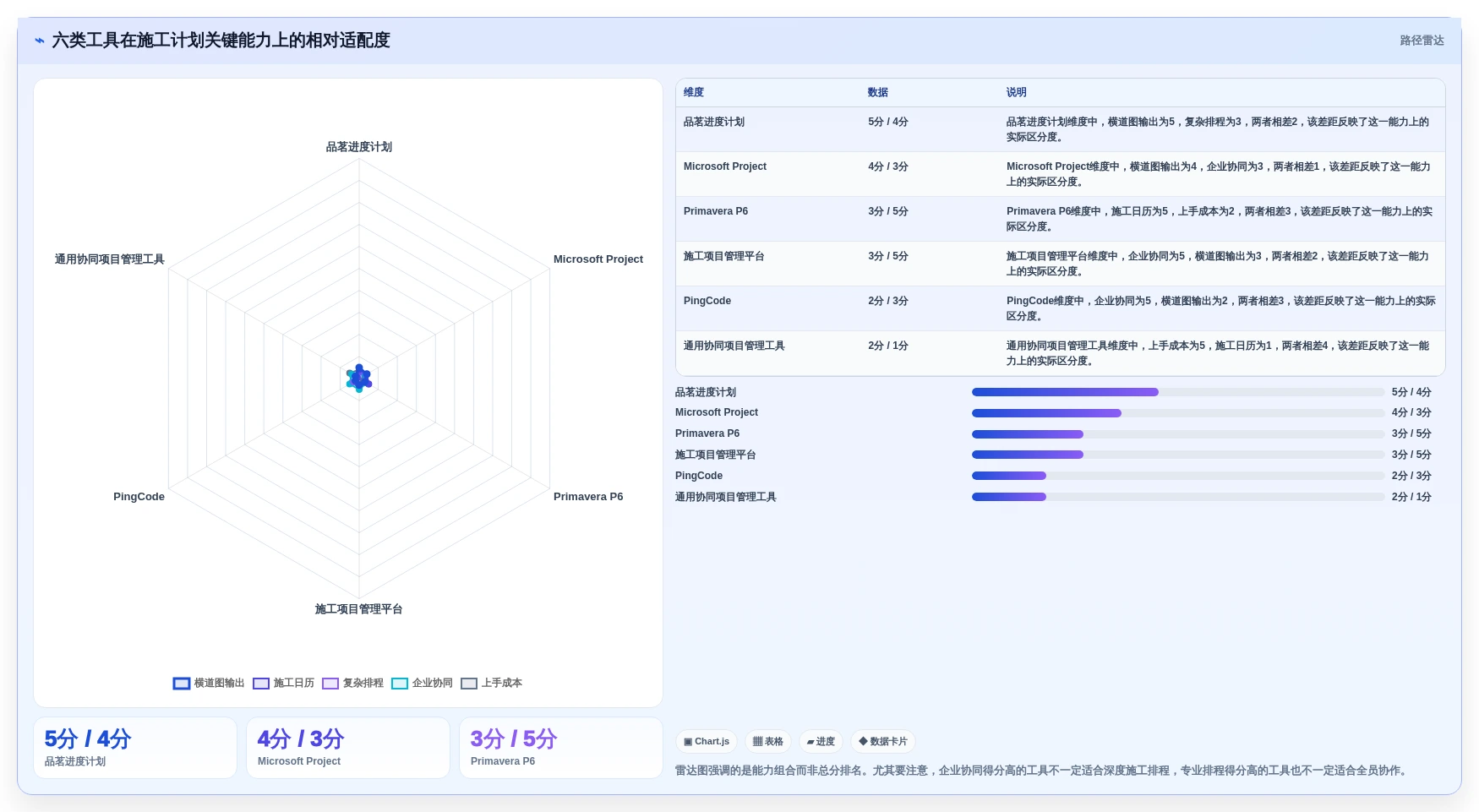Click the 2分 / 1分 table cell

[x=888, y=346]
